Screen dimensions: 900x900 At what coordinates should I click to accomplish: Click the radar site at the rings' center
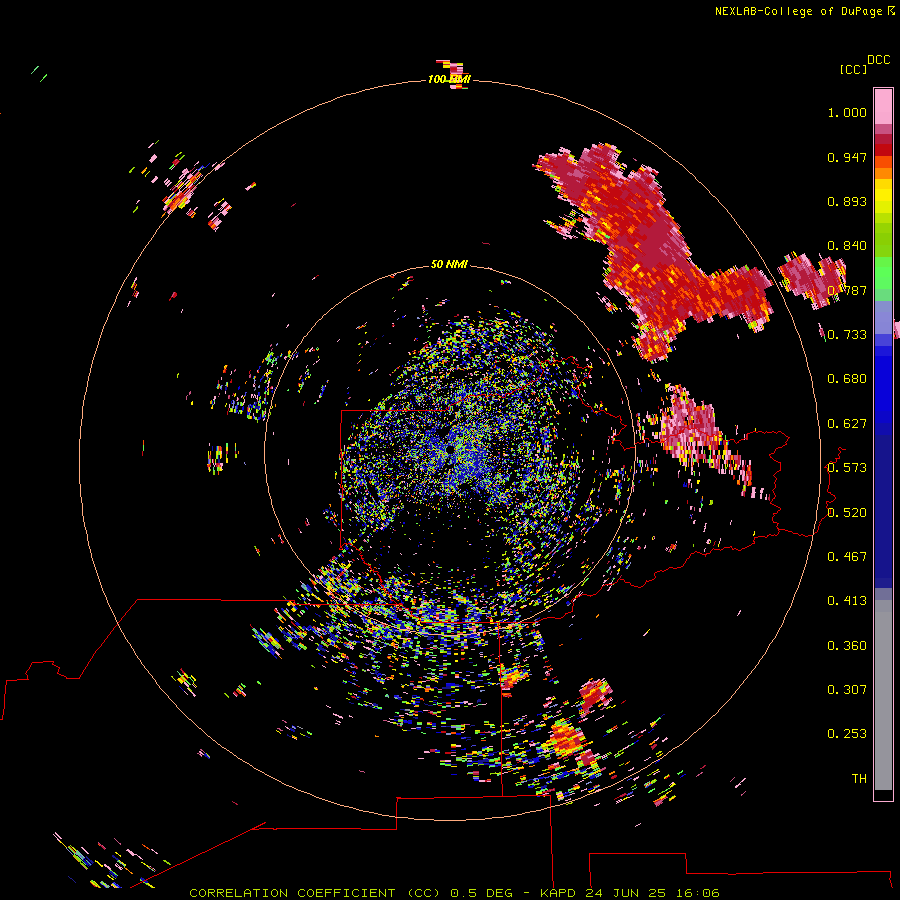coord(450,451)
